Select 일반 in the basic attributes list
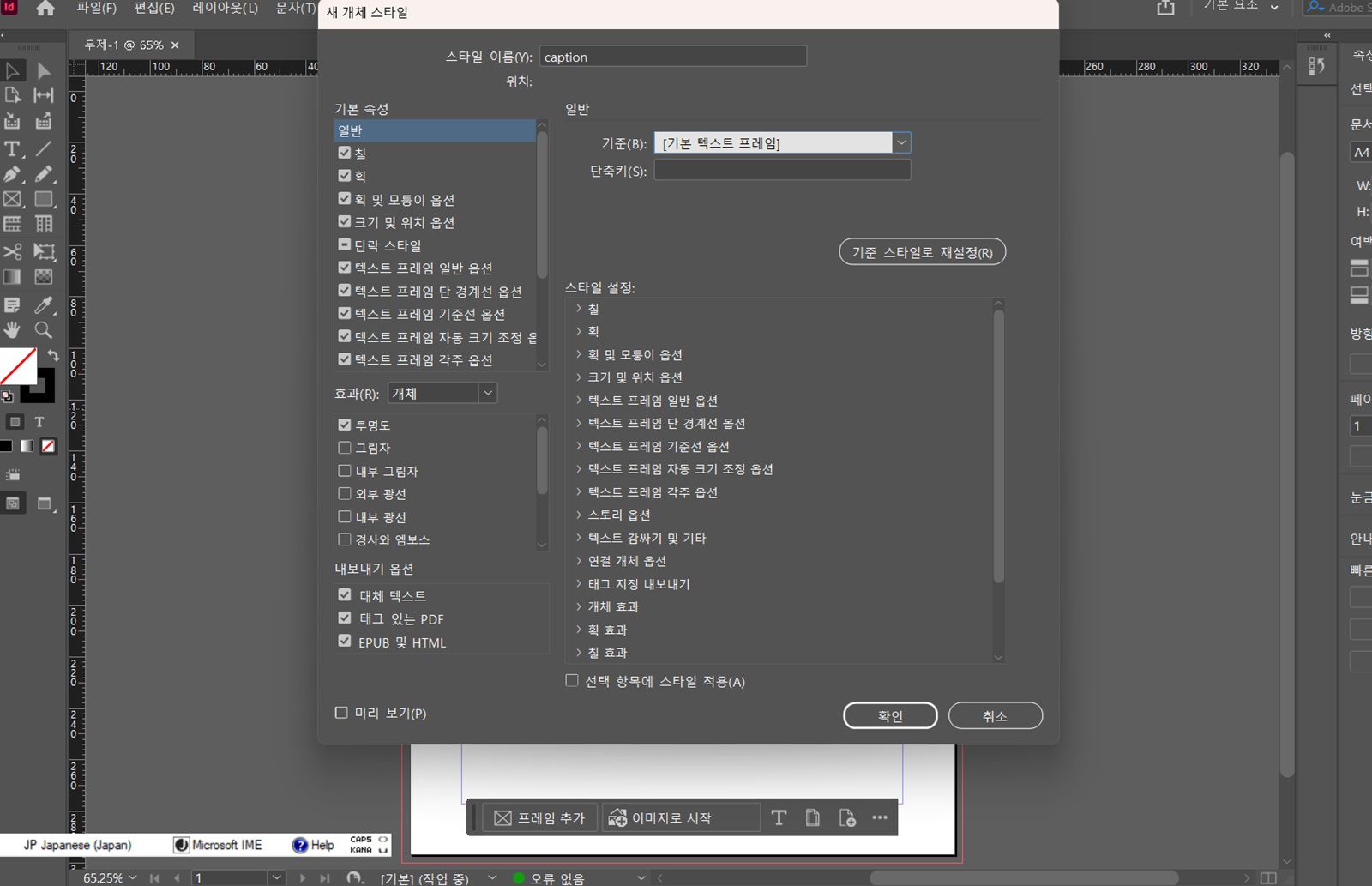The height and width of the screenshot is (886, 1372). pos(434,130)
